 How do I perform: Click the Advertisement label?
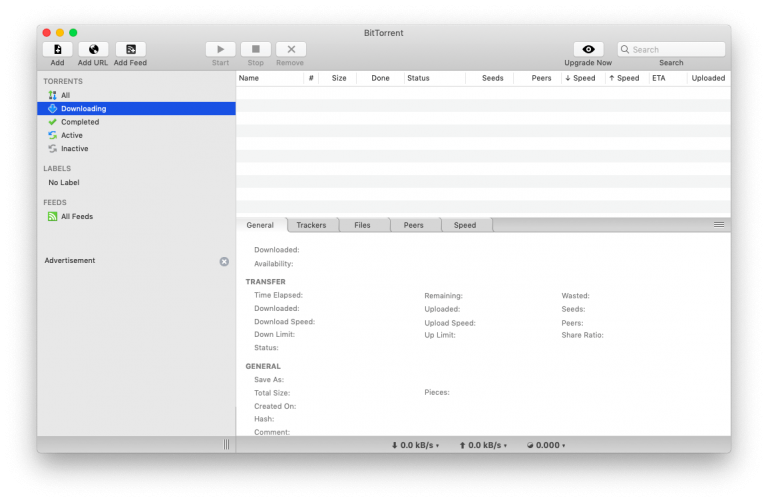click(x=70, y=261)
